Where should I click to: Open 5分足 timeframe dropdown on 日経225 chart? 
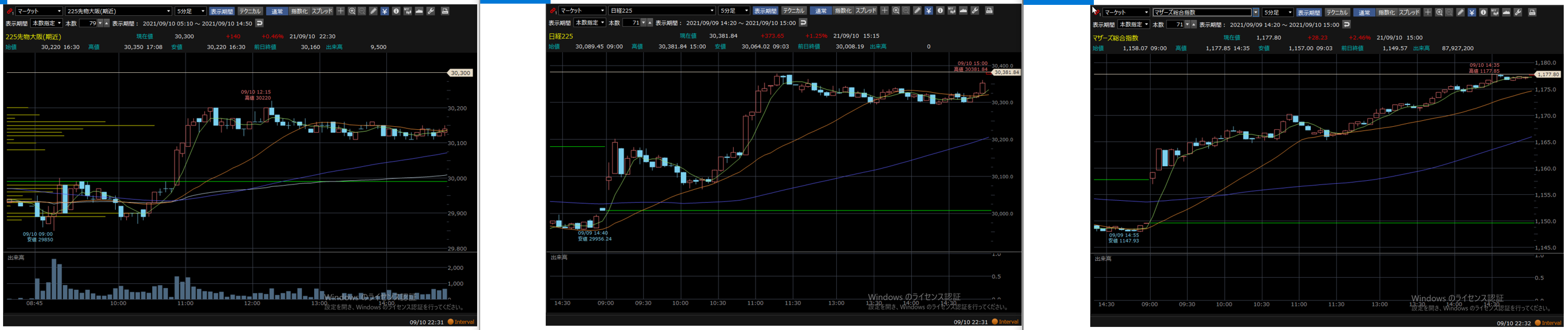coord(746,10)
